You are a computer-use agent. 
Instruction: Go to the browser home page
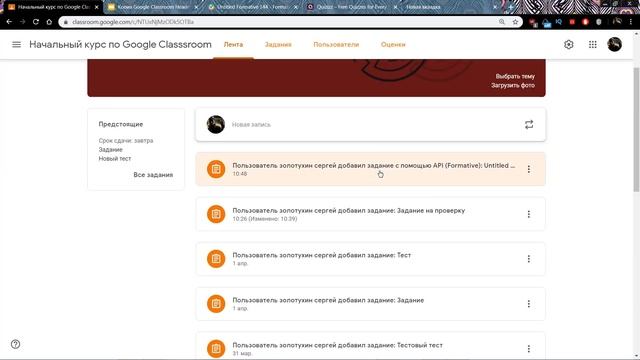[x=49, y=22]
